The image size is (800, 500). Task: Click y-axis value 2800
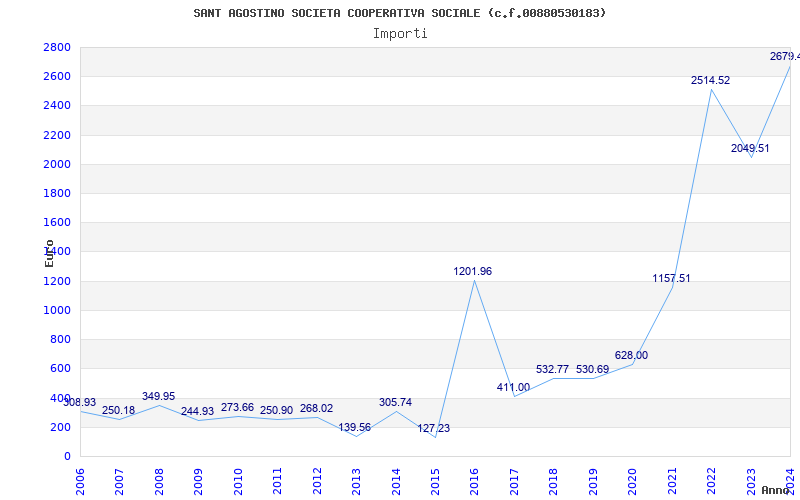click(57, 47)
